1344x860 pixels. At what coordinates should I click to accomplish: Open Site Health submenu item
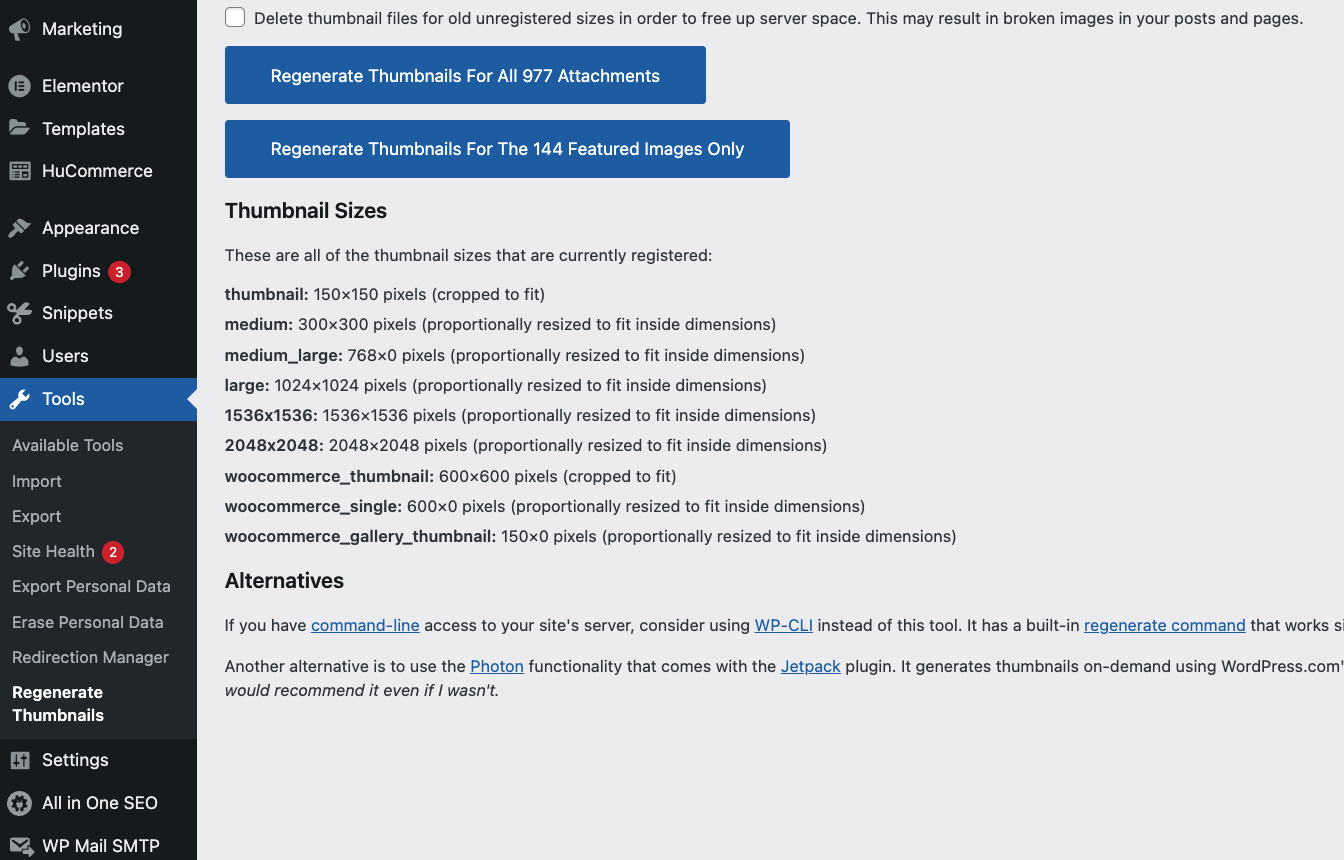[53, 551]
